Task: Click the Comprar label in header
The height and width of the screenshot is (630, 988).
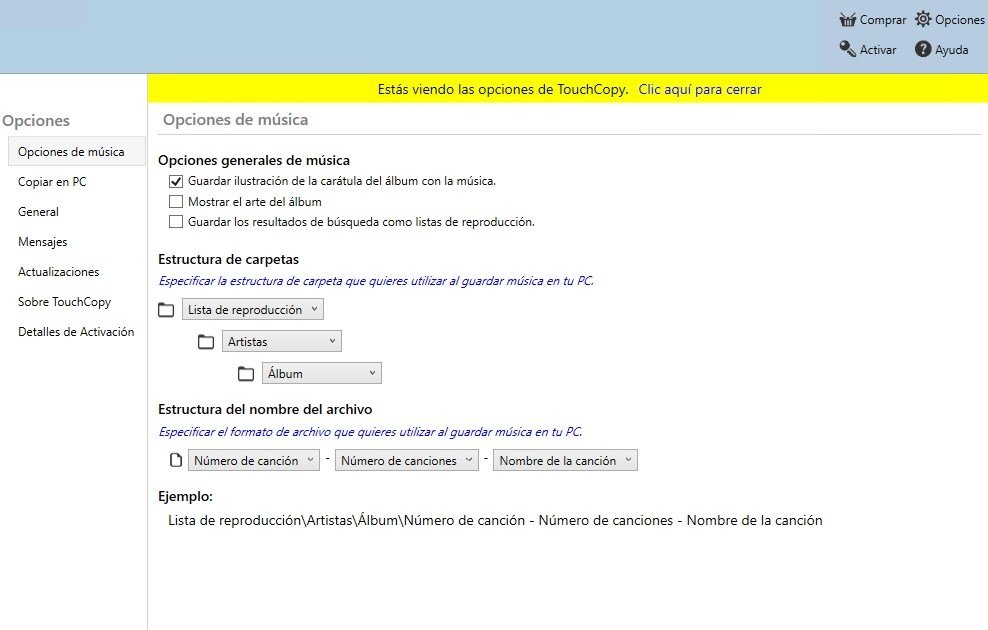Action: [x=883, y=20]
